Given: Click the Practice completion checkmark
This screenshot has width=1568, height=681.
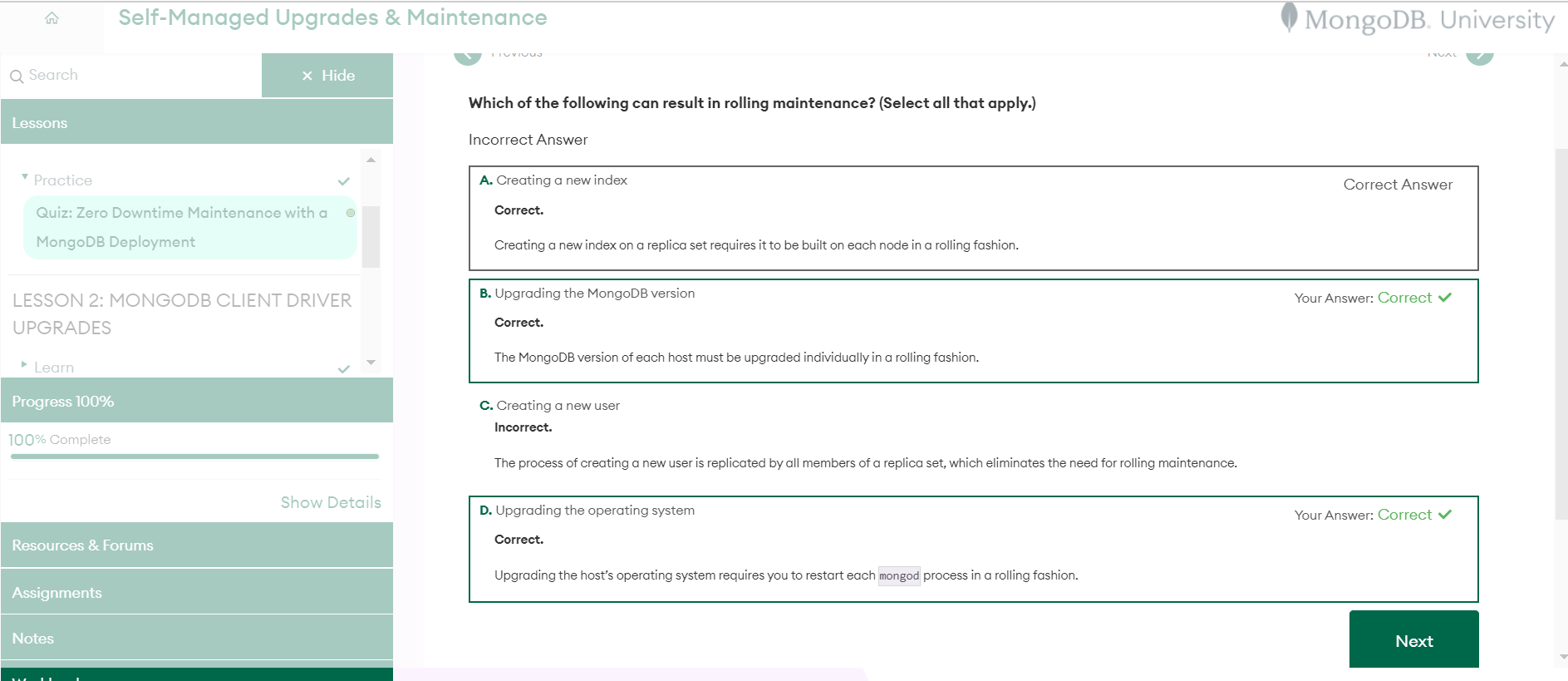Looking at the screenshot, I should pyautogui.click(x=344, y=181).
